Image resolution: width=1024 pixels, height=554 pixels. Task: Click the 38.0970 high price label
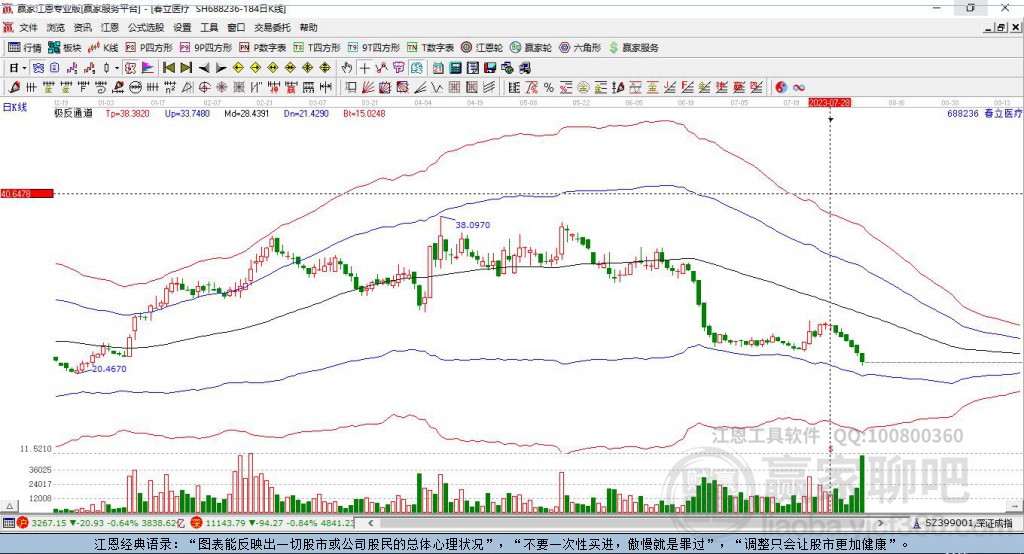tap(472, 225)
